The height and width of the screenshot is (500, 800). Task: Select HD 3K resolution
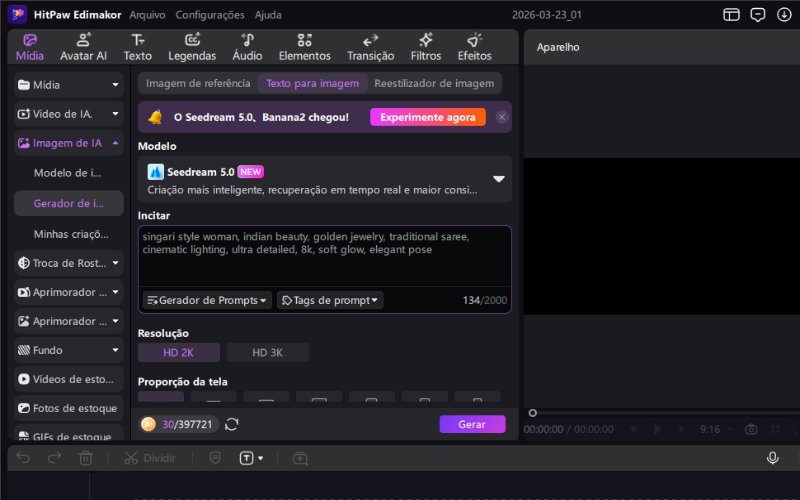coord(267,353)
